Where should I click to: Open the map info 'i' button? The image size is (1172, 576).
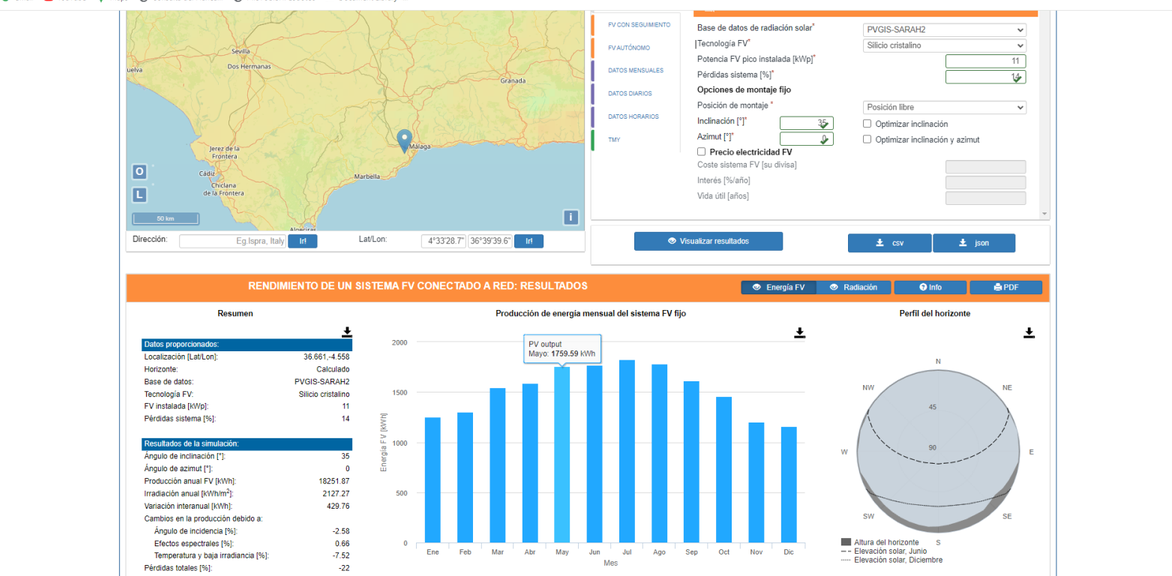coord(571,217)
